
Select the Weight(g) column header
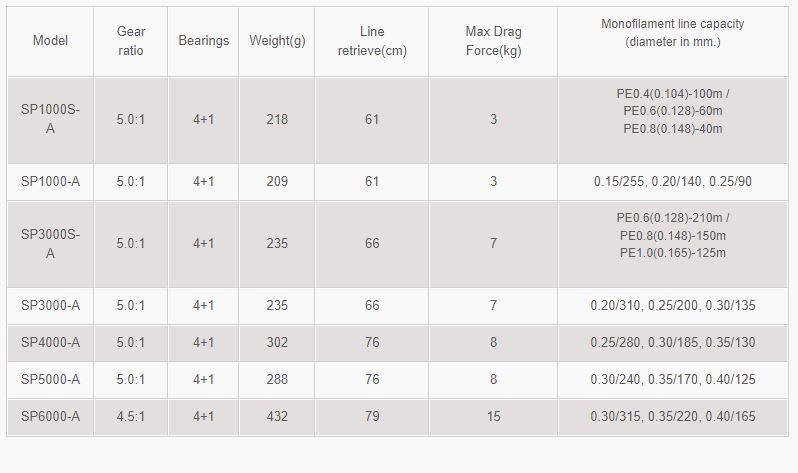277,41
